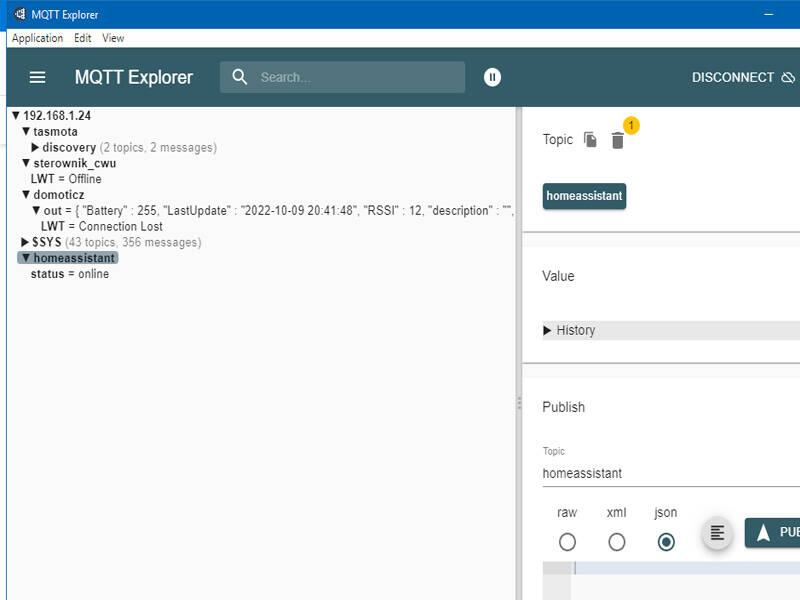
Task: Expand the $SYS topics node
Action: point(25,242)
